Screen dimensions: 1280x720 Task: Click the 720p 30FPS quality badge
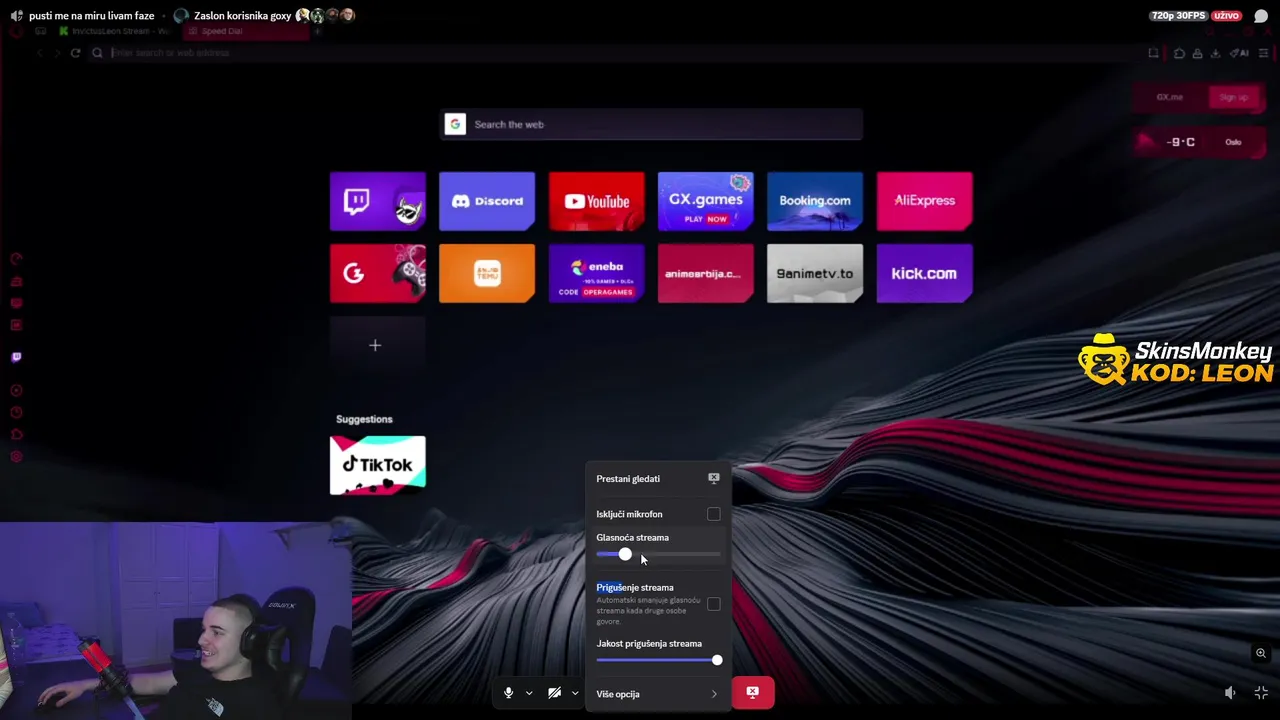coord(1179,16)
